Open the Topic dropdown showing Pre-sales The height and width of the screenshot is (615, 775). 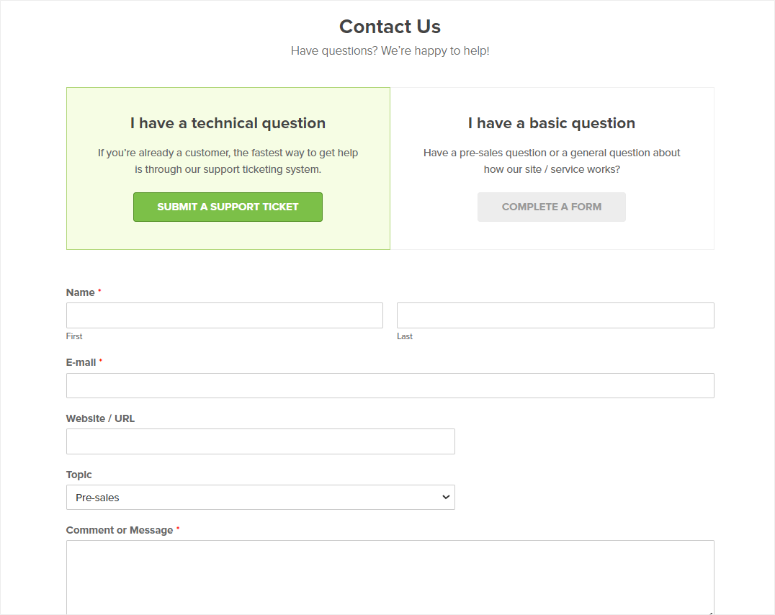[260, 497]
